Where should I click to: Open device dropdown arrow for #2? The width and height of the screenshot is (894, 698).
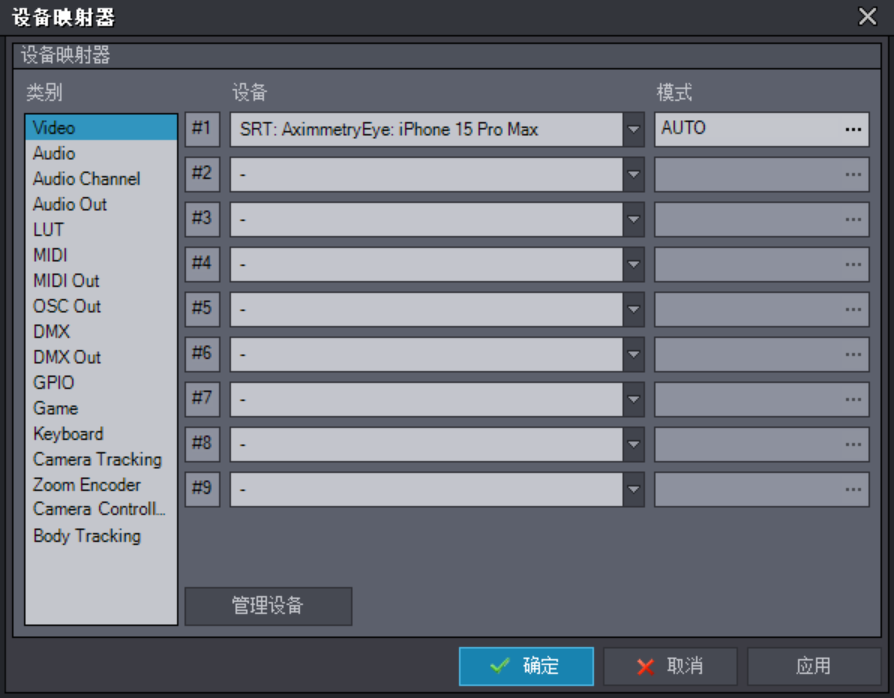point(633,174)
